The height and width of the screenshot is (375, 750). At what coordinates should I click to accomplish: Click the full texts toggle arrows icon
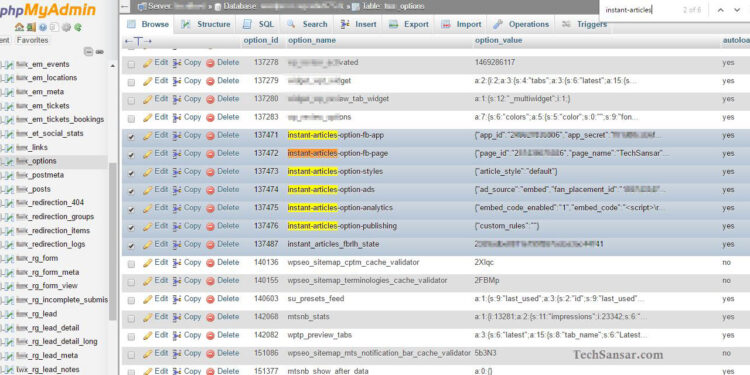138,42
